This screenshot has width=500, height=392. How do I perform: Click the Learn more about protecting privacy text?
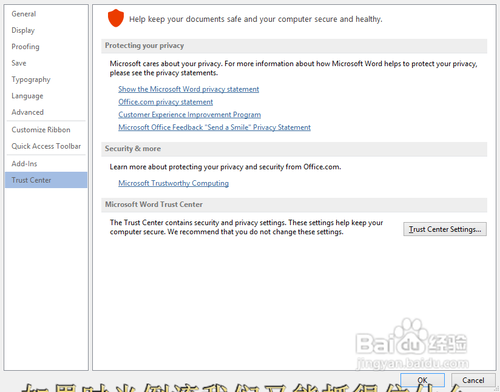point(225,167)
